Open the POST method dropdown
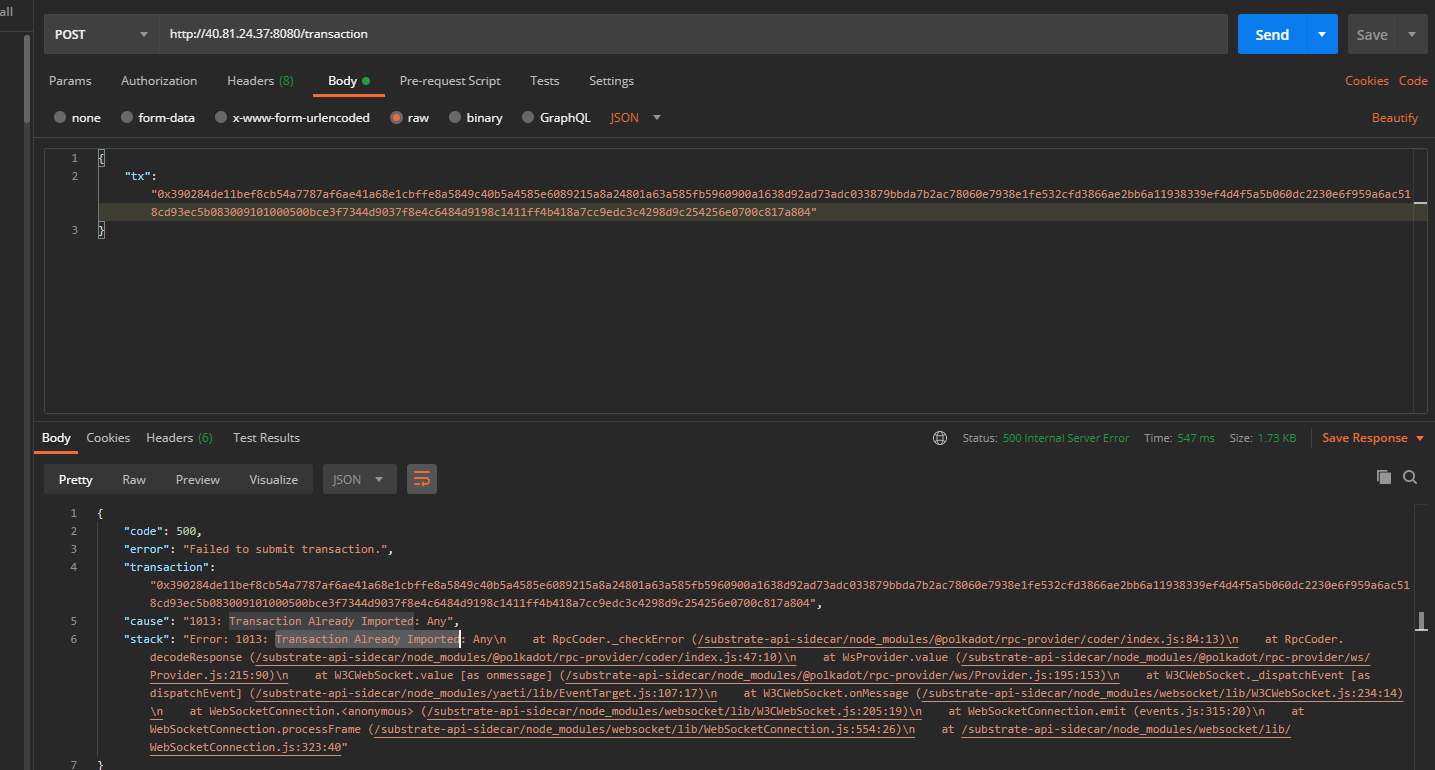Viewport: 1435px width, 770px height. click(100, 33)
